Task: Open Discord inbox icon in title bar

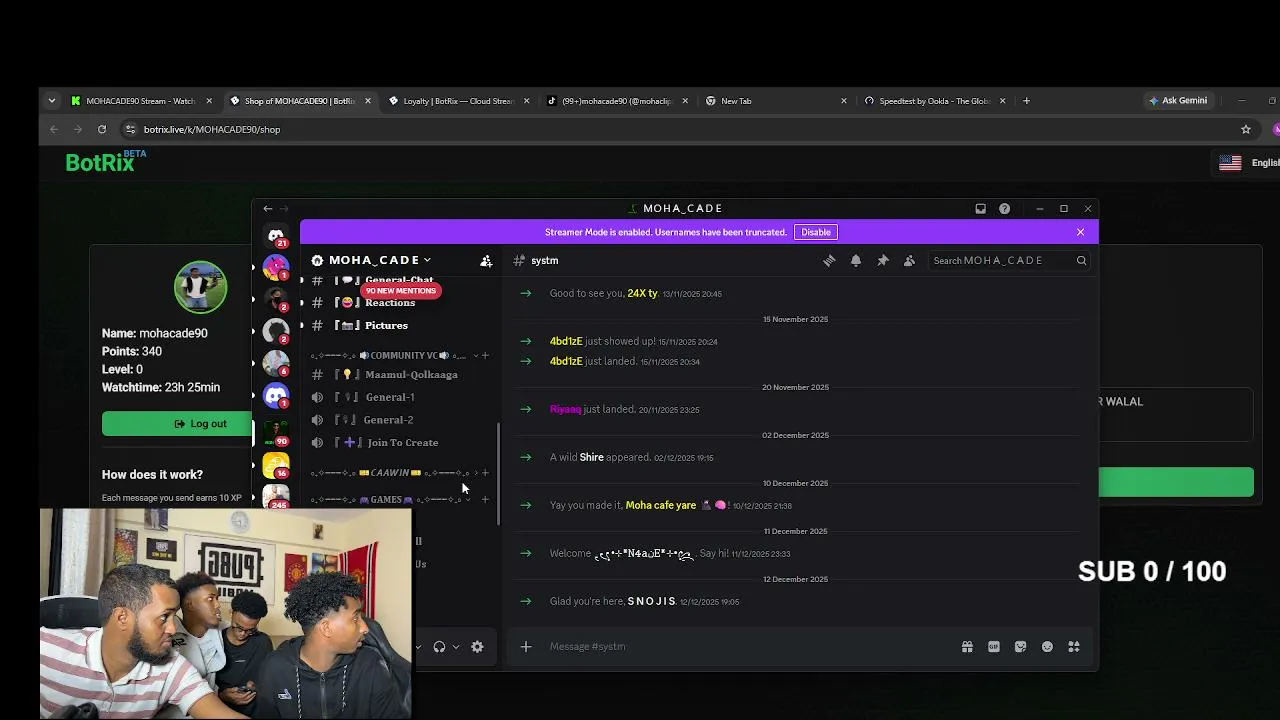Action: tap(980, 208)
